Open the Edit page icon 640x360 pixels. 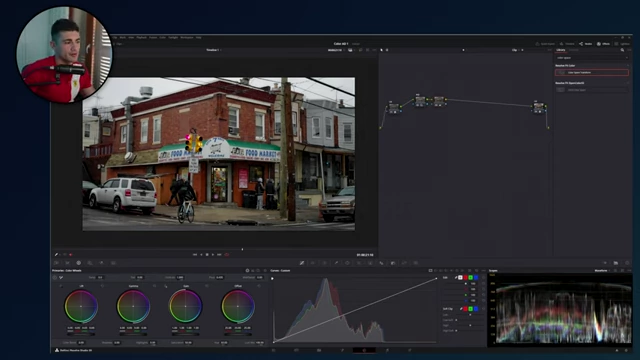319,350
